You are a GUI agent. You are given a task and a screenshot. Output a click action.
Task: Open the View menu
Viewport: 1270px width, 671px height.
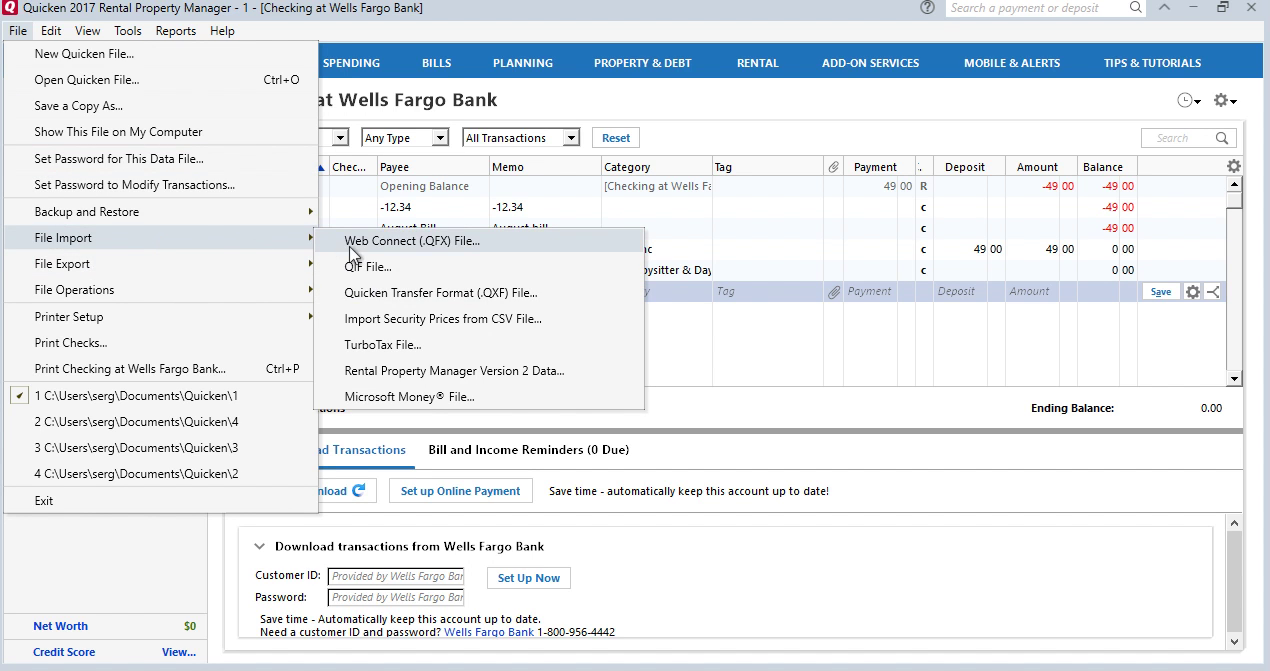pos(87,31)
